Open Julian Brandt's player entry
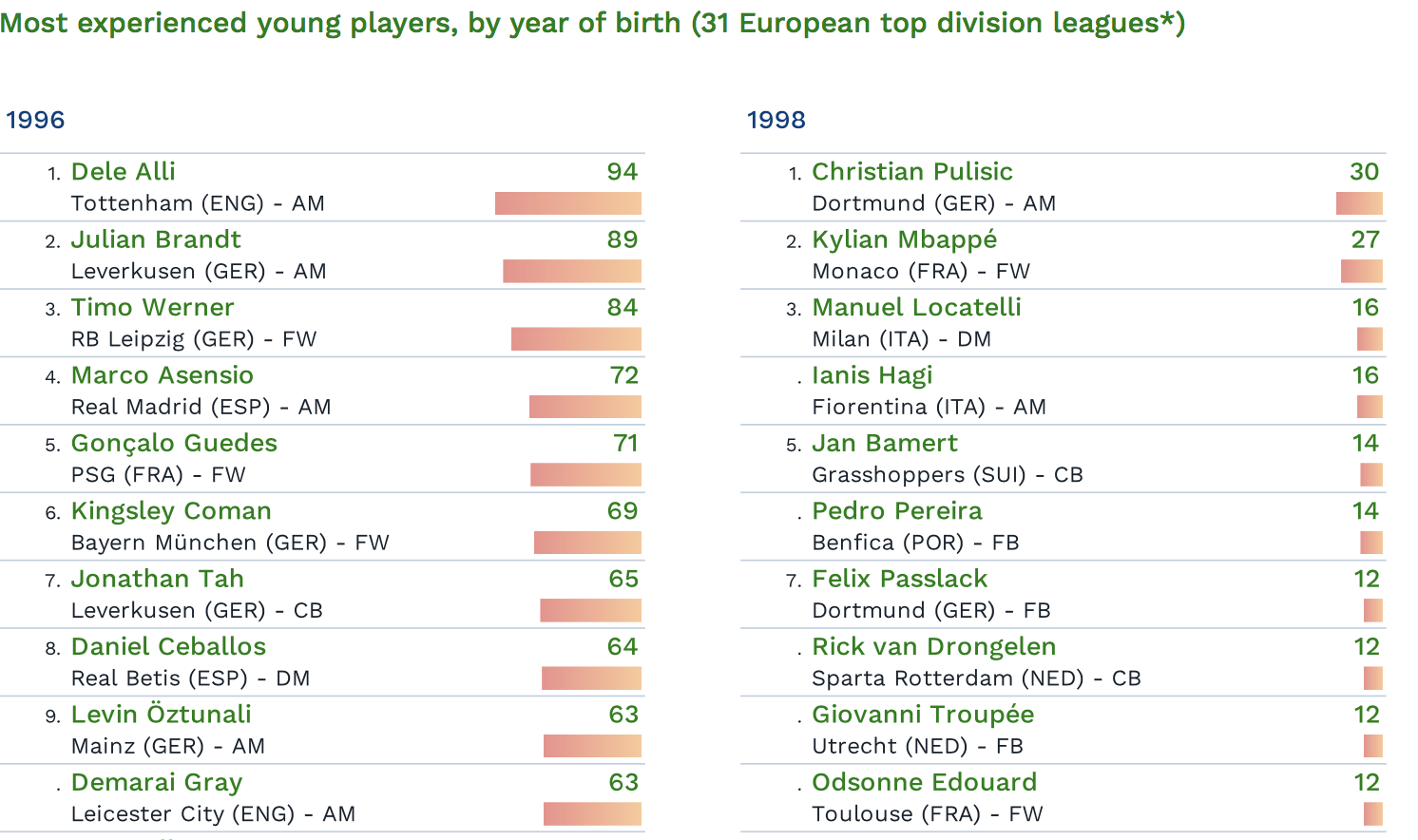This screenshot has height=840, width=1418. point(156,239)
